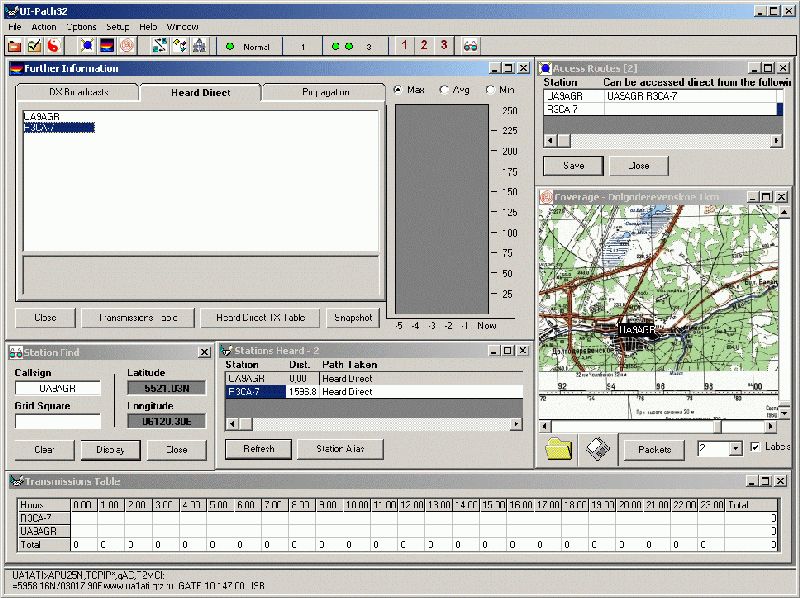This screenshot has height=598, width=800.
Task: Open the Options menu
Action: pyautogui.click(x=82, y=26)
